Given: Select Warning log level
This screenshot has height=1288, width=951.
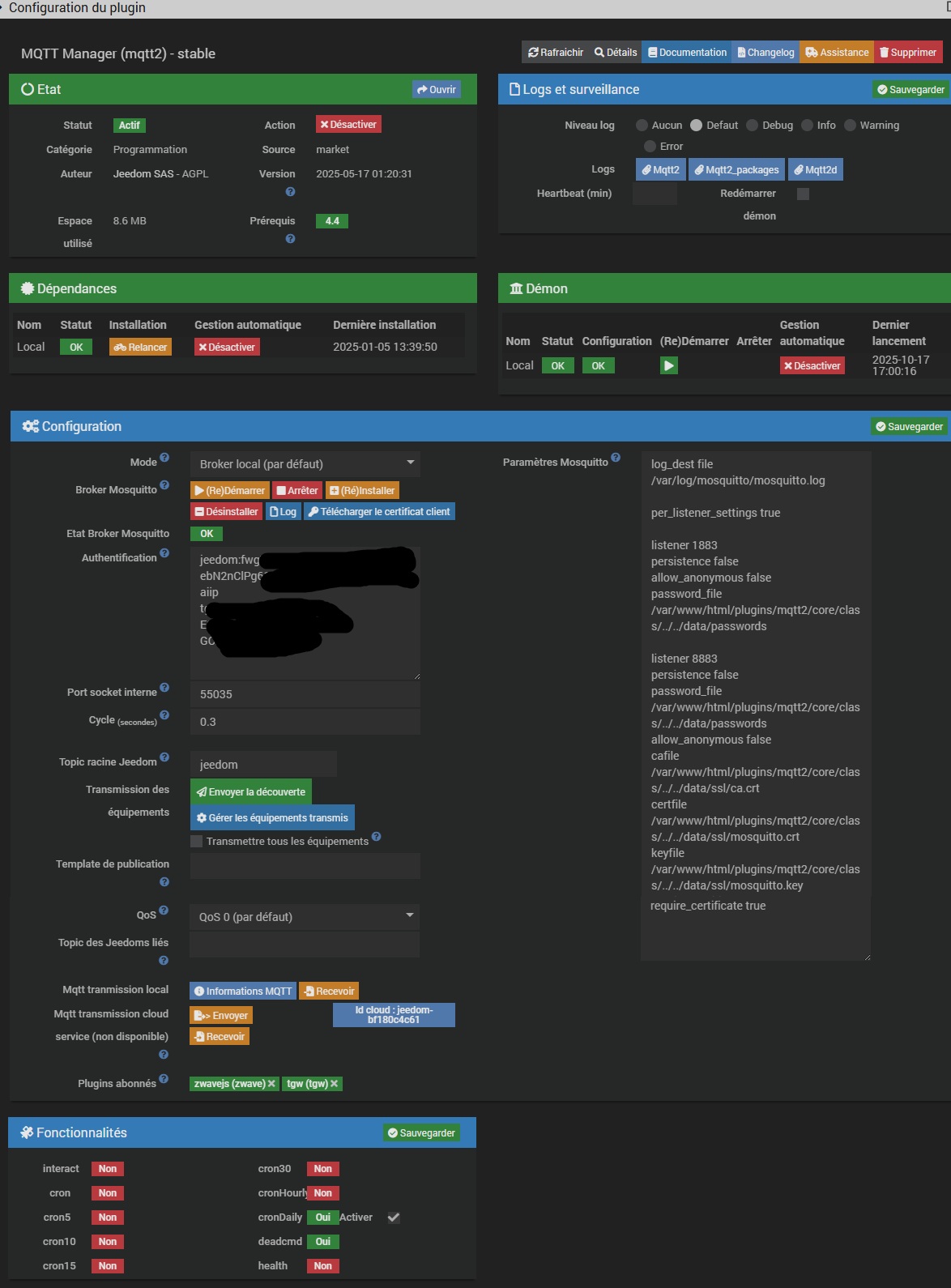Looking at the screenshot, I should [x=850, y=126].
